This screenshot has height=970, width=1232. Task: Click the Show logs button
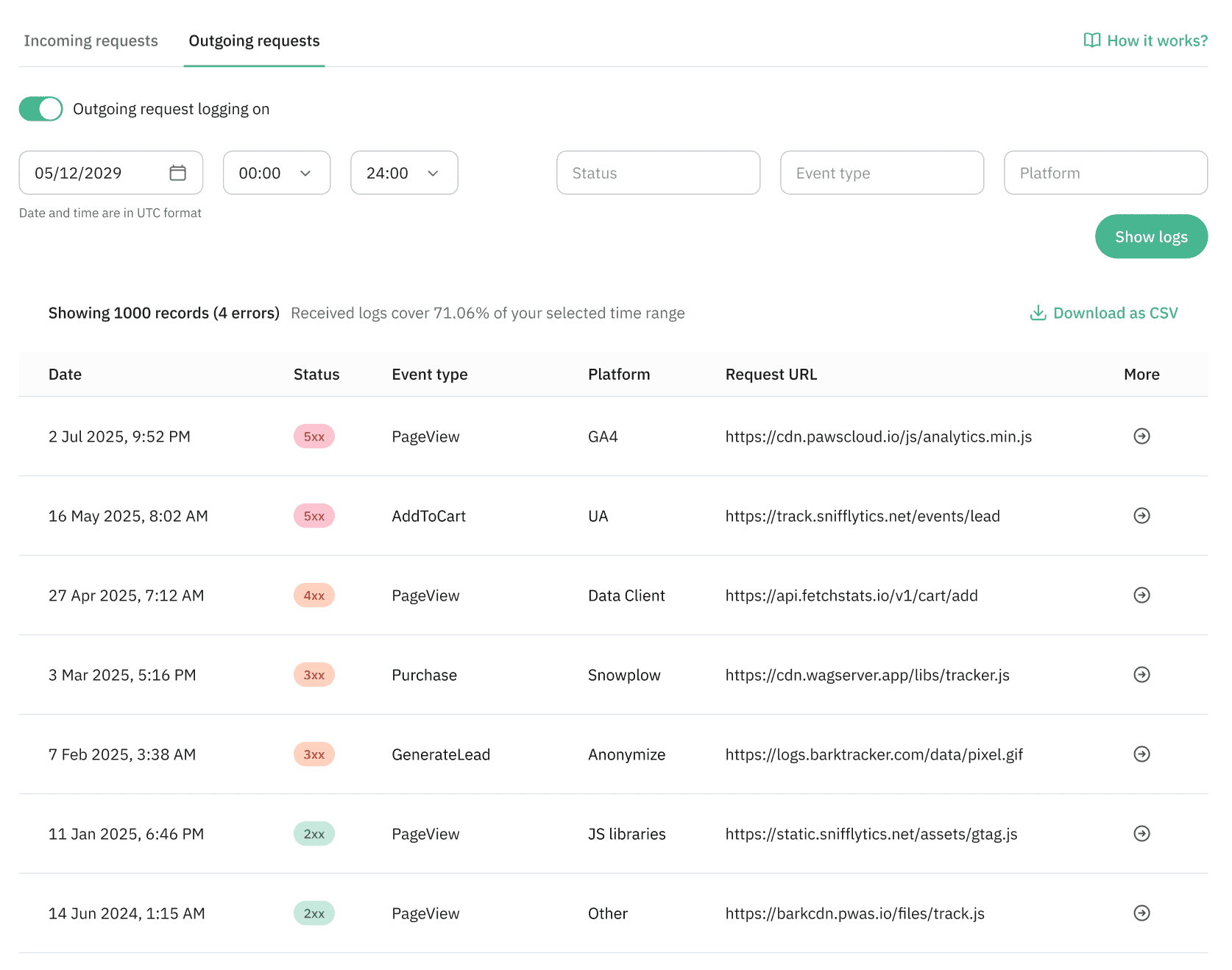(1150, 237)
